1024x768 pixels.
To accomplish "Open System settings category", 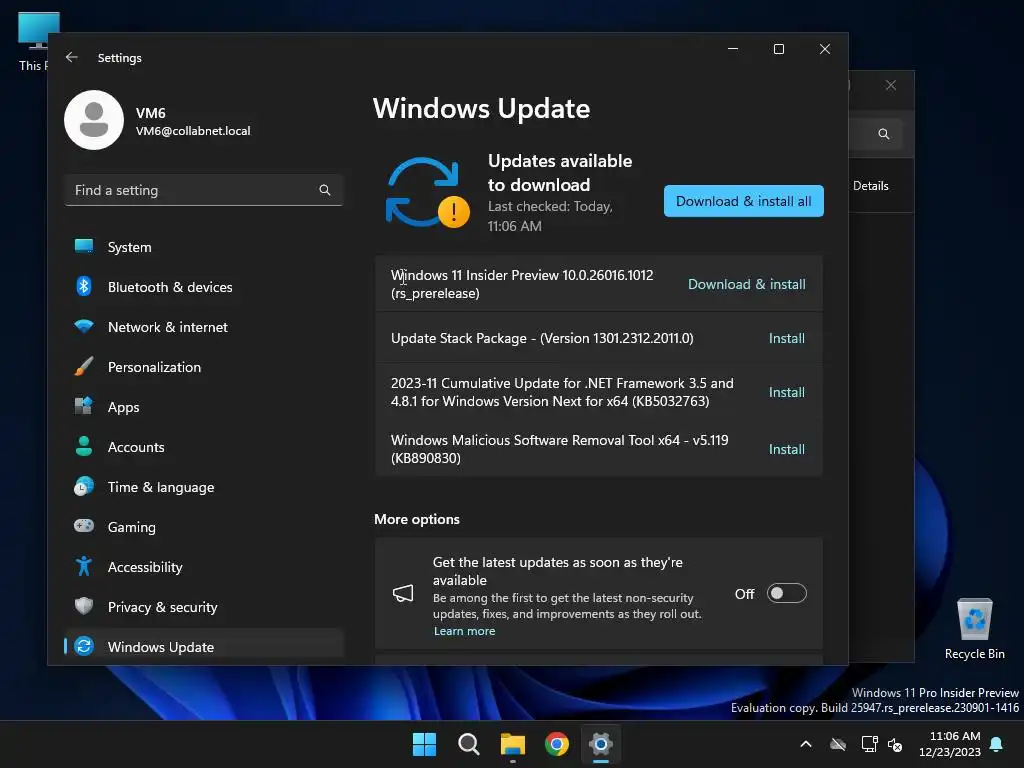I will [x=204, y=247].
